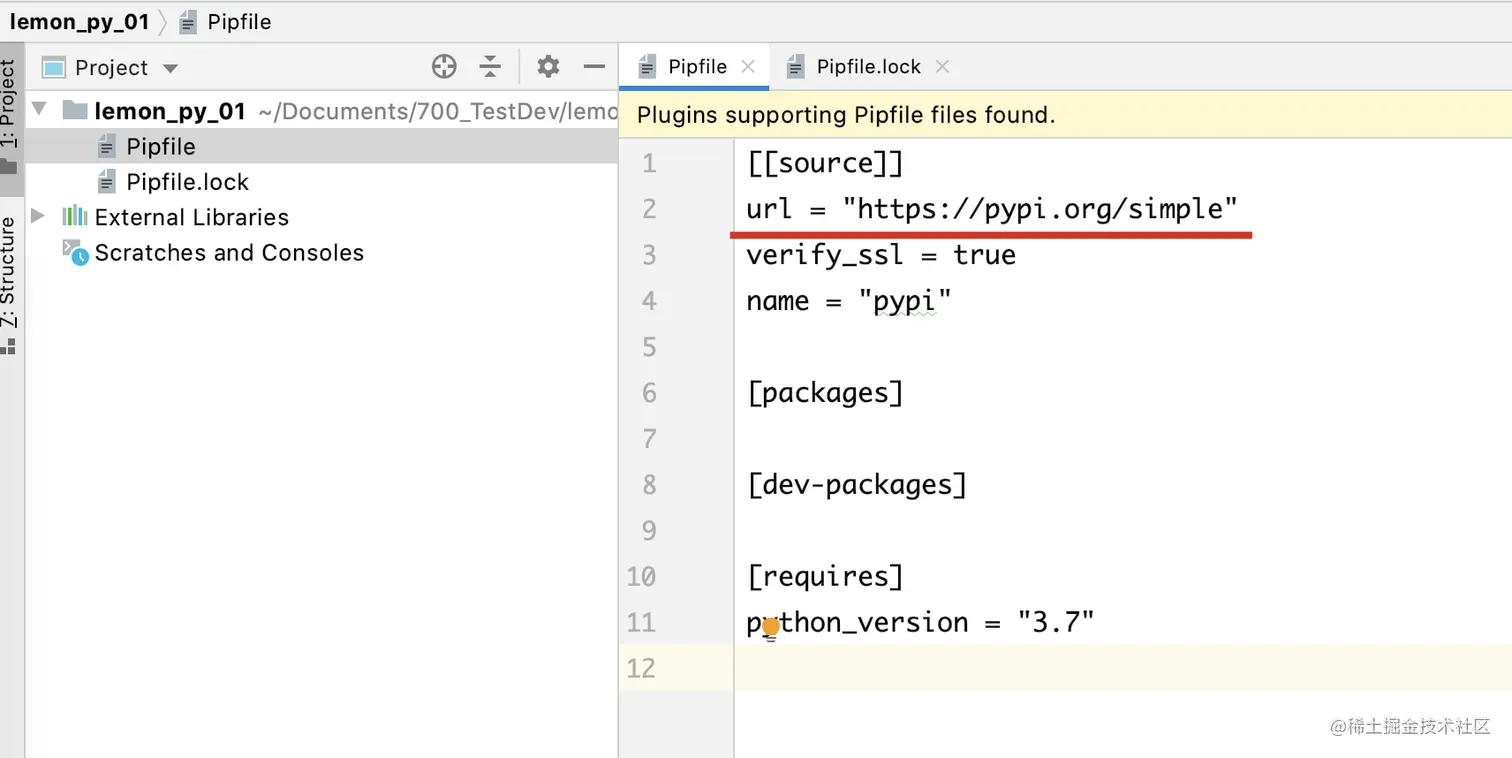Viewport: 1512px width, 758px height.
Task: Click the collapse all icon in Project panel
Action: [x=490, y=67]
